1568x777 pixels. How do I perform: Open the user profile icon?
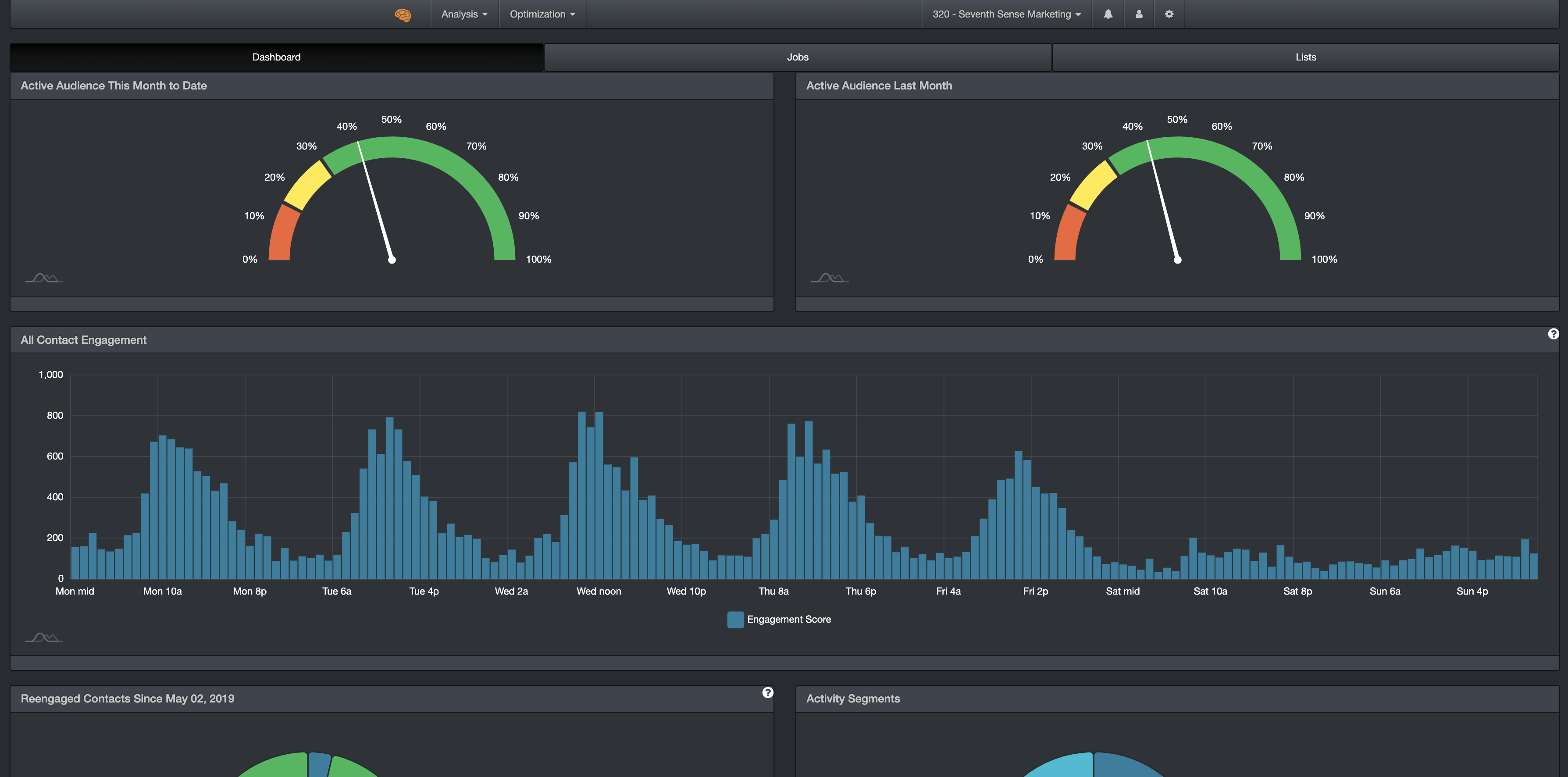[1139, 14]
